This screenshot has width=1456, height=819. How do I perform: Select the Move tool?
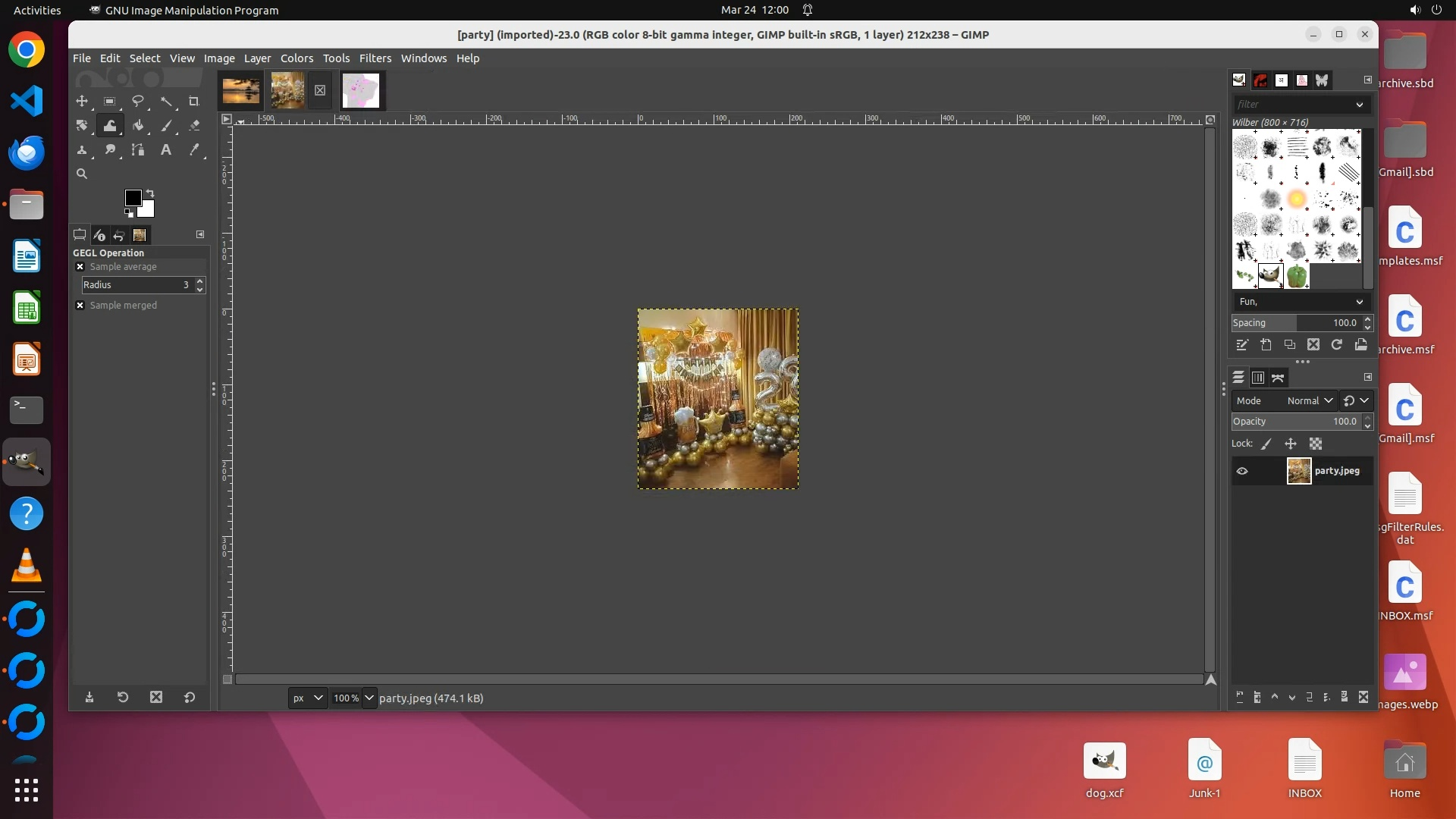coord(82,101)
